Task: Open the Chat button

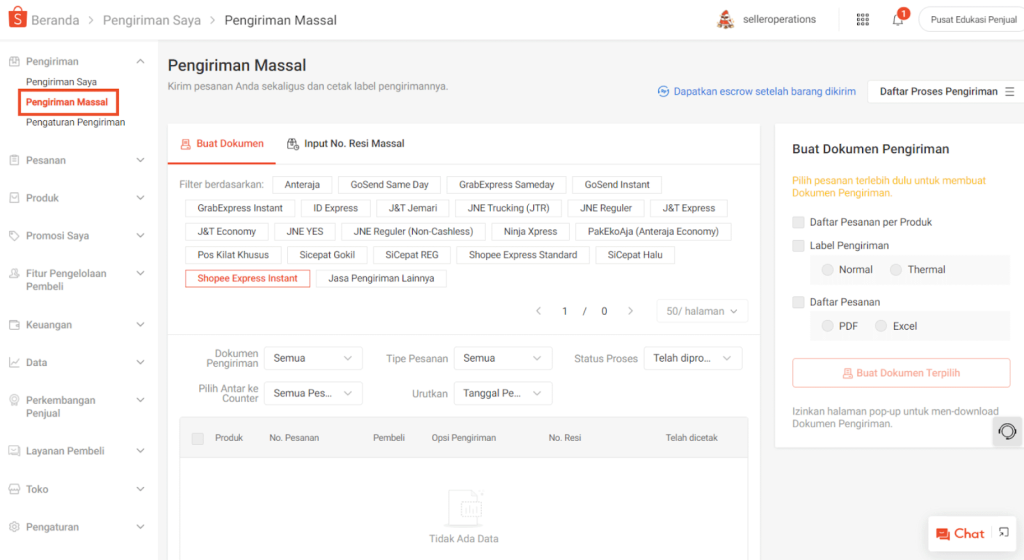Action: click(960, 534)
